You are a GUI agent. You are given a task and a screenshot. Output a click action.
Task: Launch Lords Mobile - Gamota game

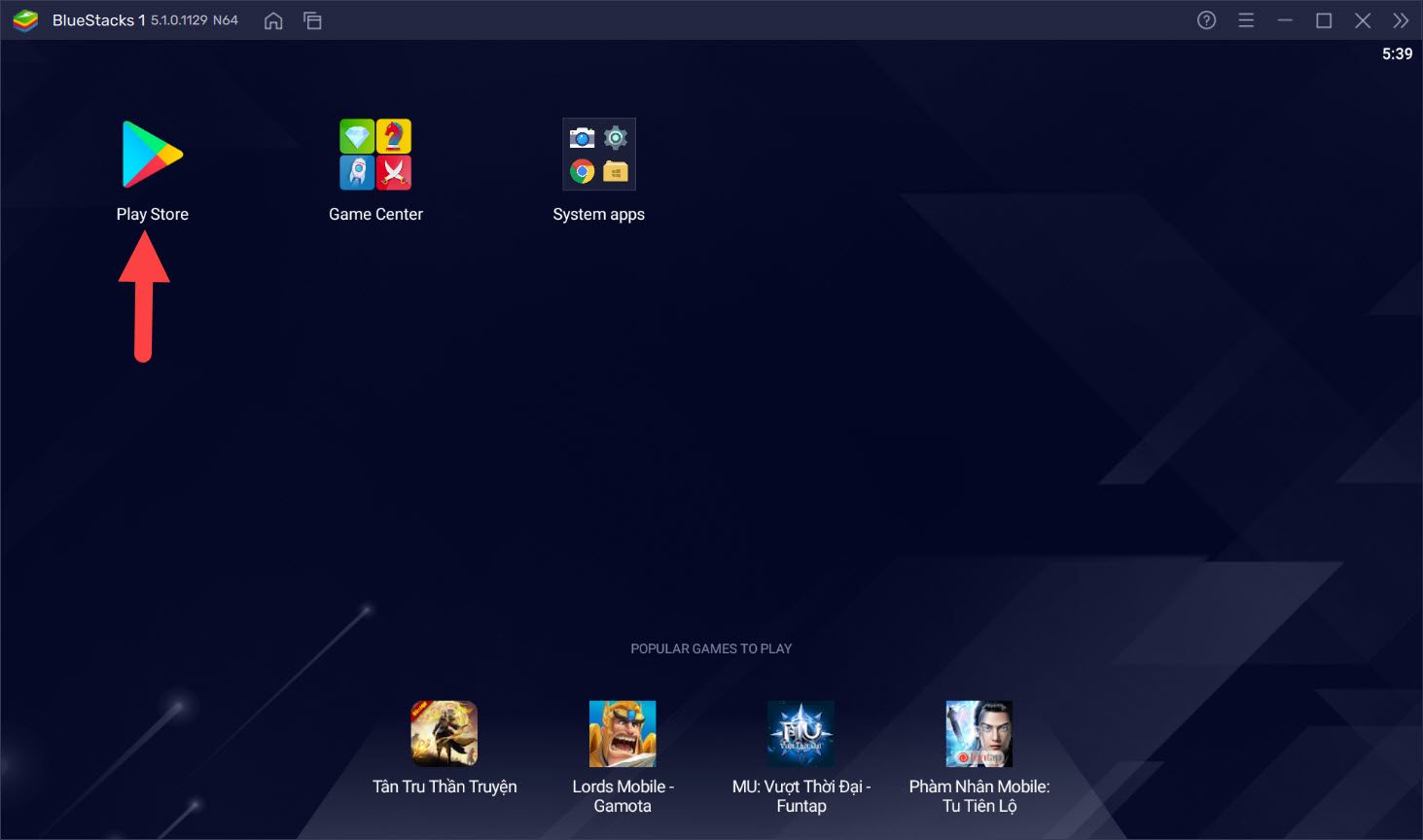pos(623,734)
